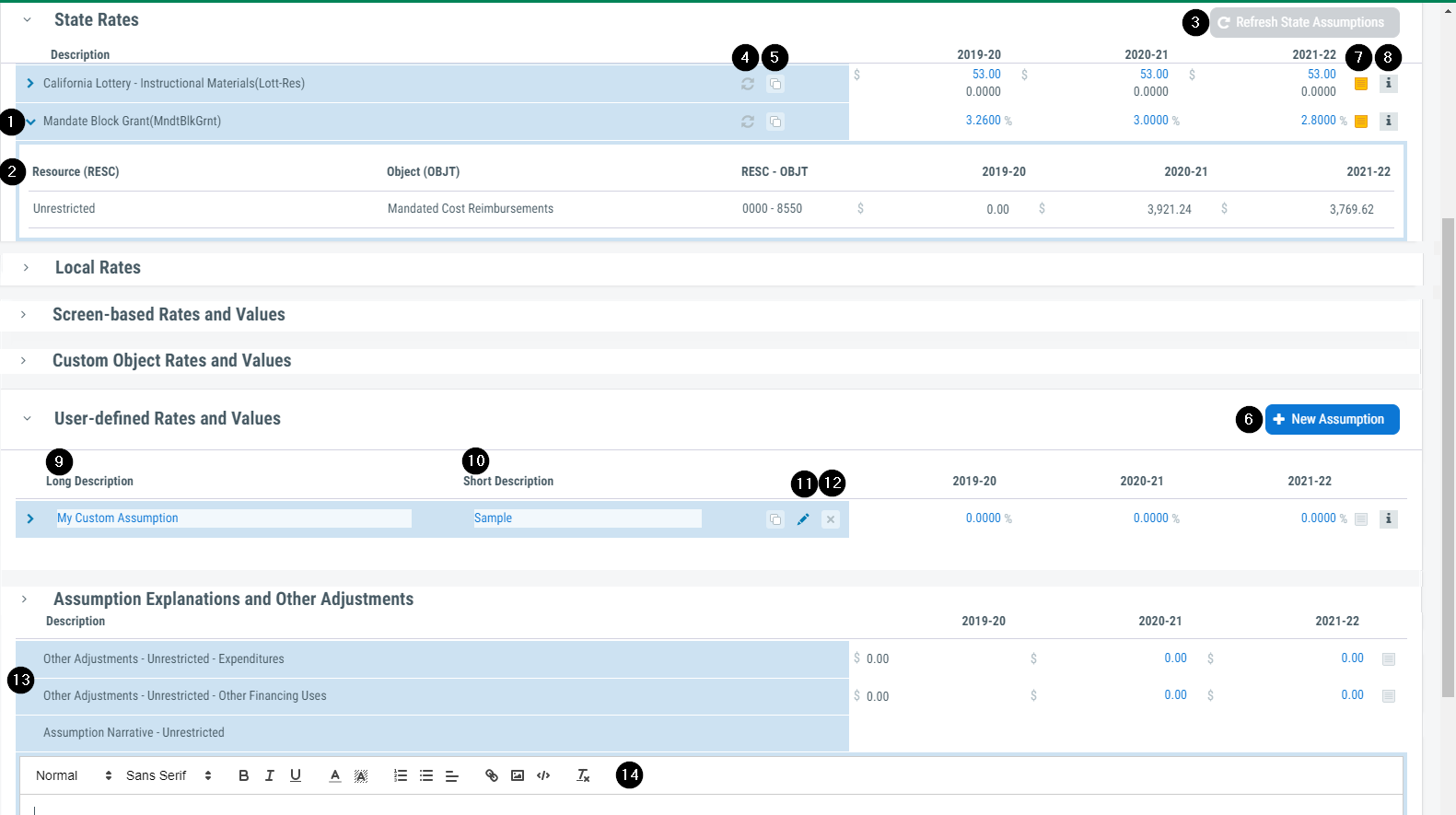Image resolution: width=1456 pixels, height=815 pixels.
Task: Open gray note icon on My Custom Assumption row
Action: click(1361, 519)
